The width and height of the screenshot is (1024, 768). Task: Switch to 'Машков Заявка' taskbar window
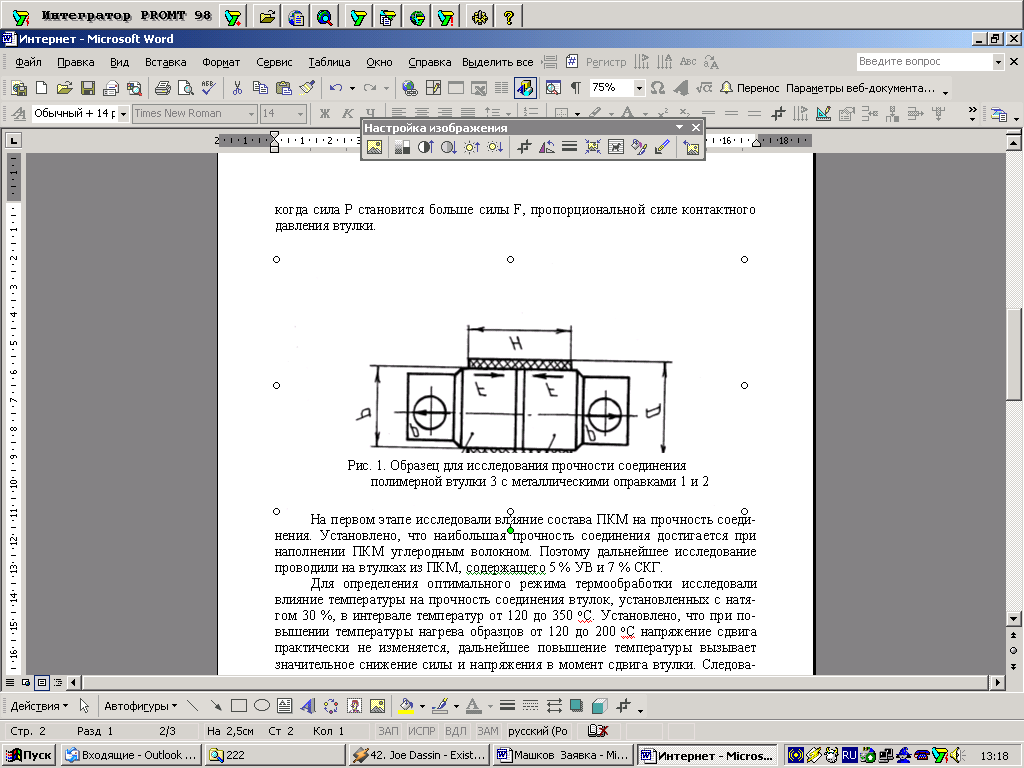click(564, 755)
